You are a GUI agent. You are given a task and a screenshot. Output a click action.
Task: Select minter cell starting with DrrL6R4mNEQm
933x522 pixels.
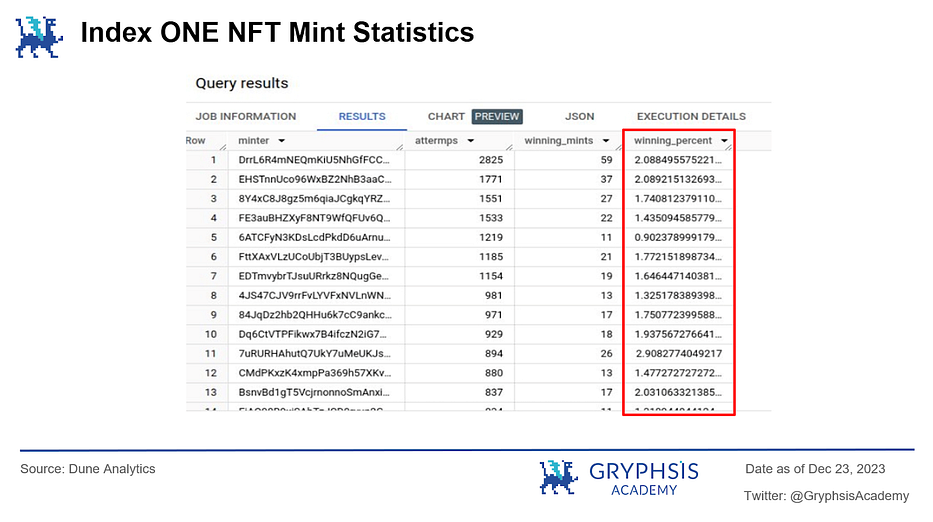(315, 160)
